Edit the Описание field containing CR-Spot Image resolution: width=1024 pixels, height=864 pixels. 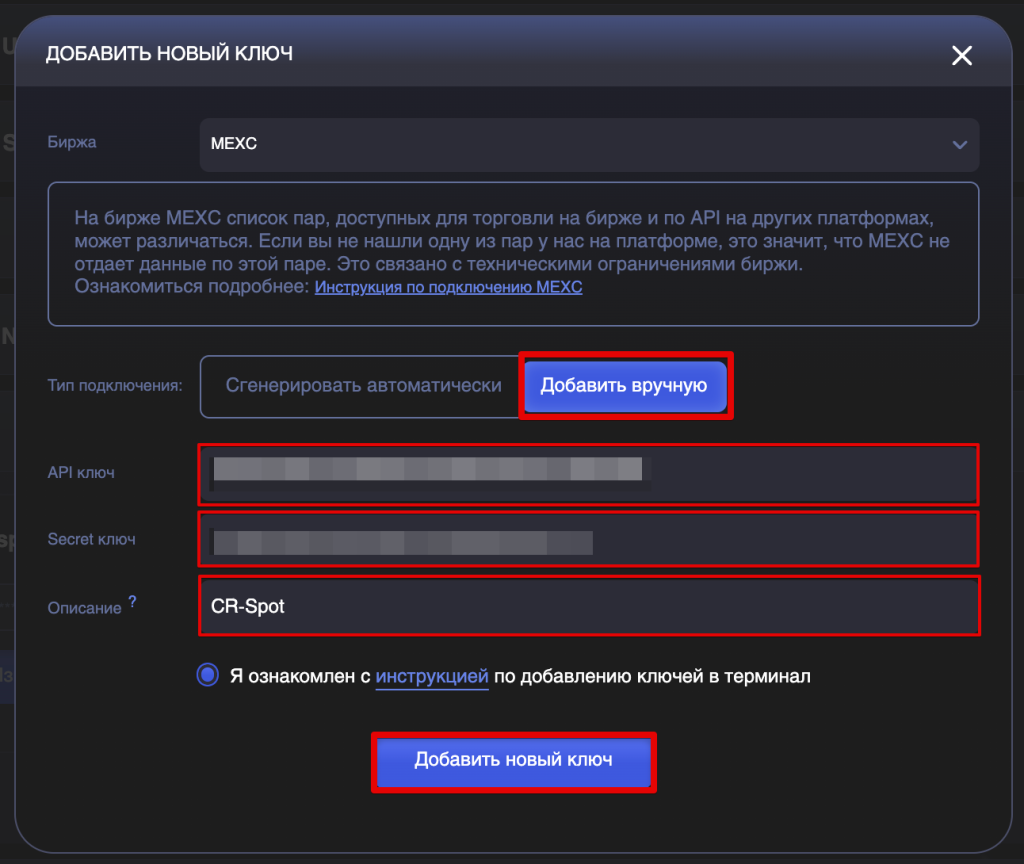pyautogui.click(x=588, y=606)
